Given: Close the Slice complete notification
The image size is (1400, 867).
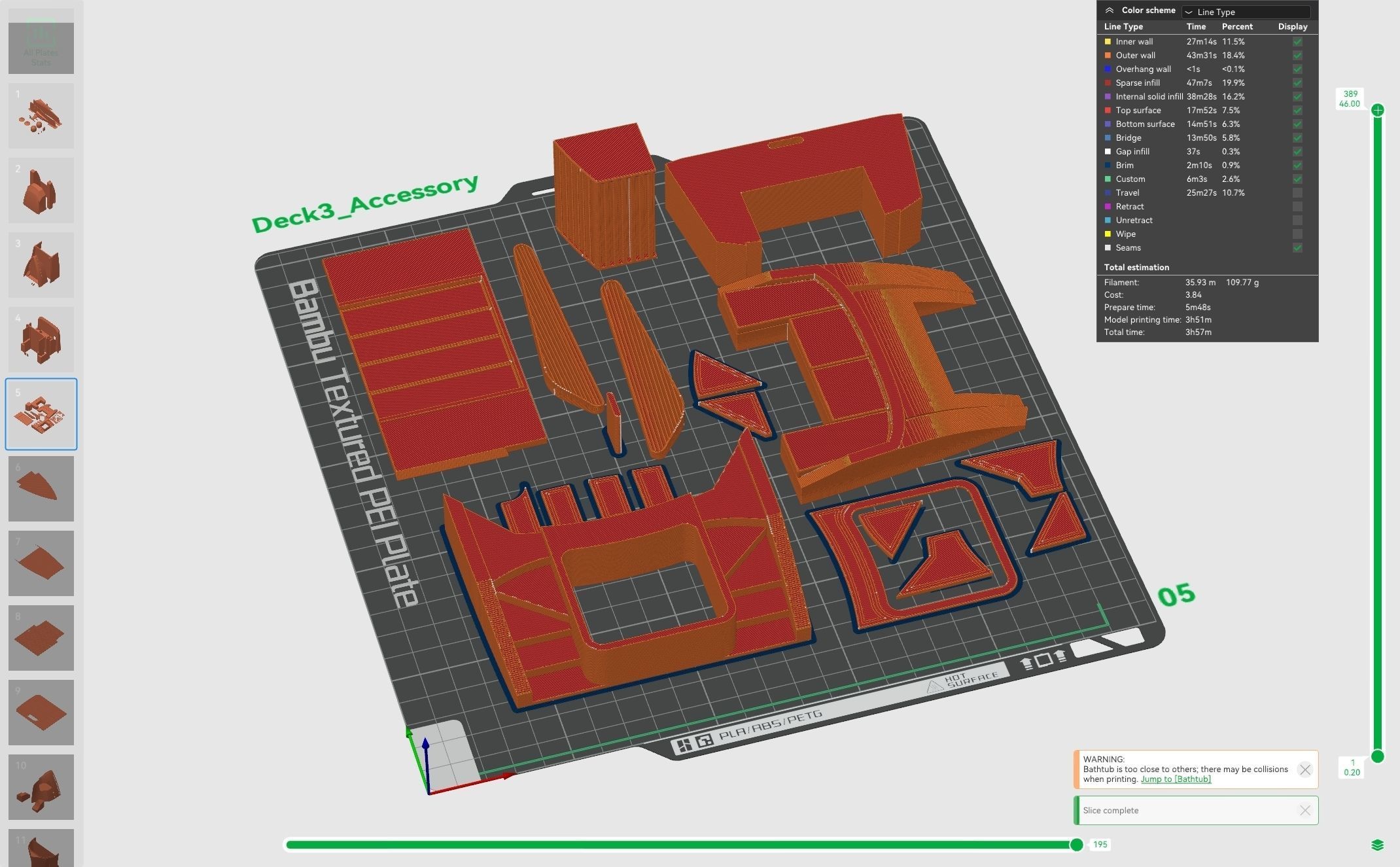Looking at the screenshot, I should click(x=1304, y=810).
